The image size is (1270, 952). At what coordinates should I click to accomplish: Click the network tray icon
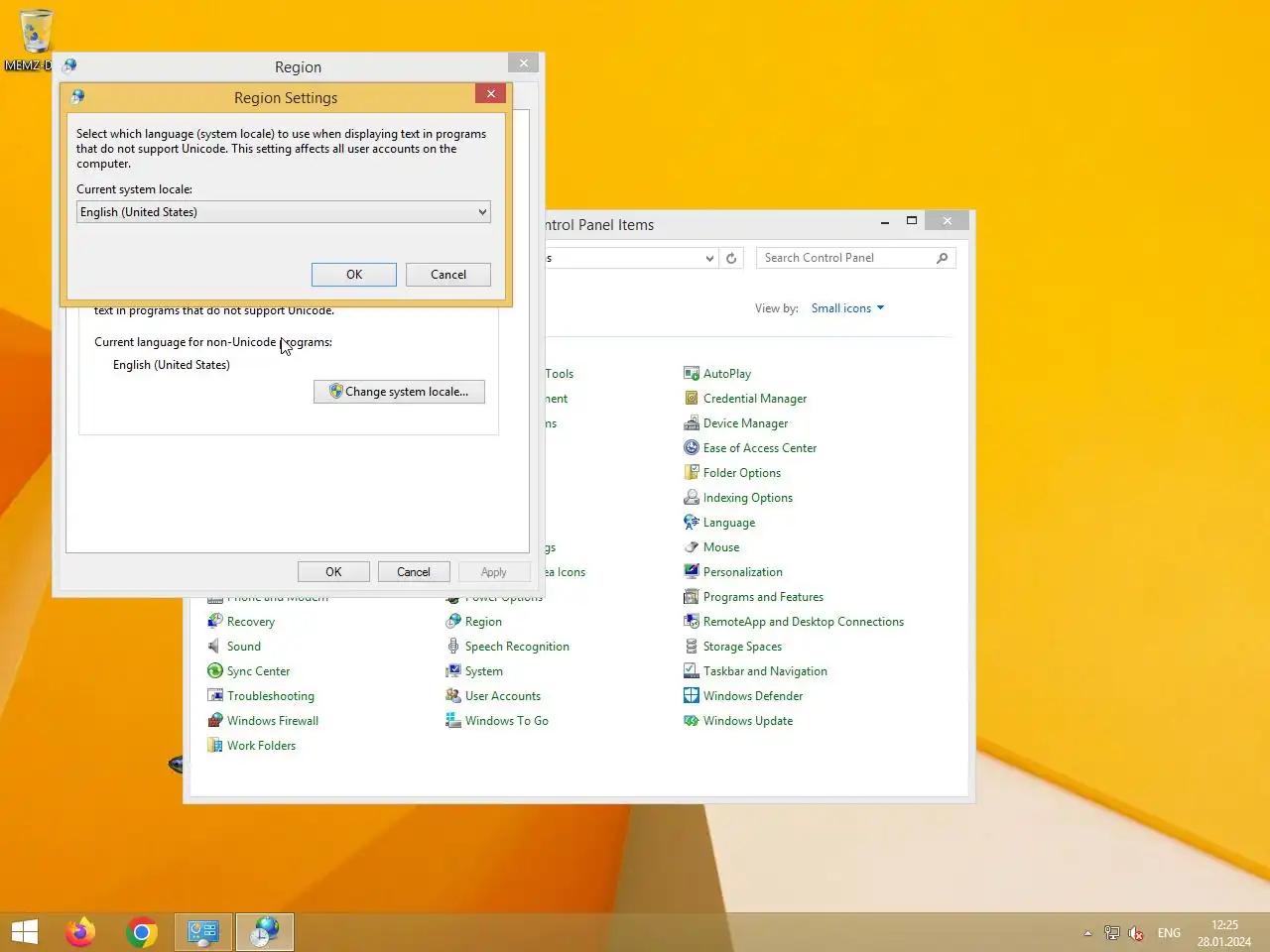1112,933
